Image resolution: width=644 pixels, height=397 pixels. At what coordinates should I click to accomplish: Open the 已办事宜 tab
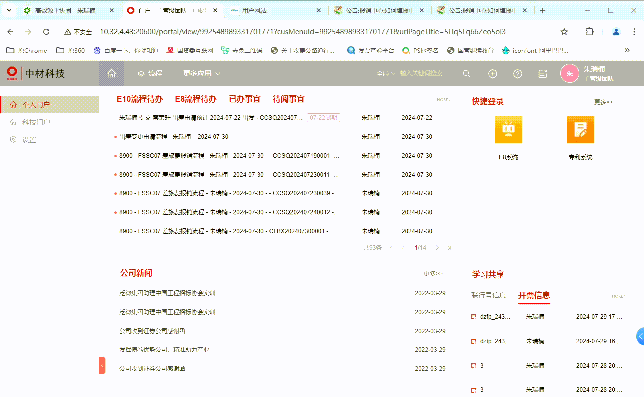[x=244, y=99]
